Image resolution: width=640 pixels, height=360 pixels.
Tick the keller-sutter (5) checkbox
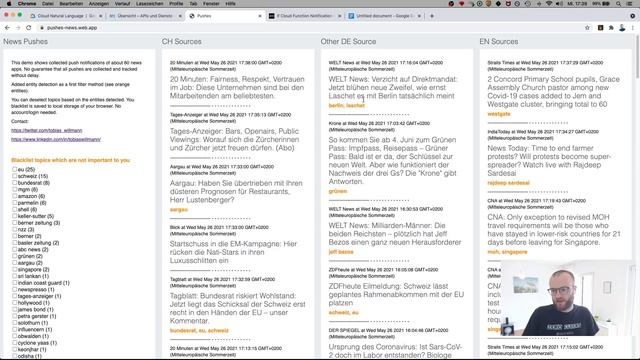14,216
